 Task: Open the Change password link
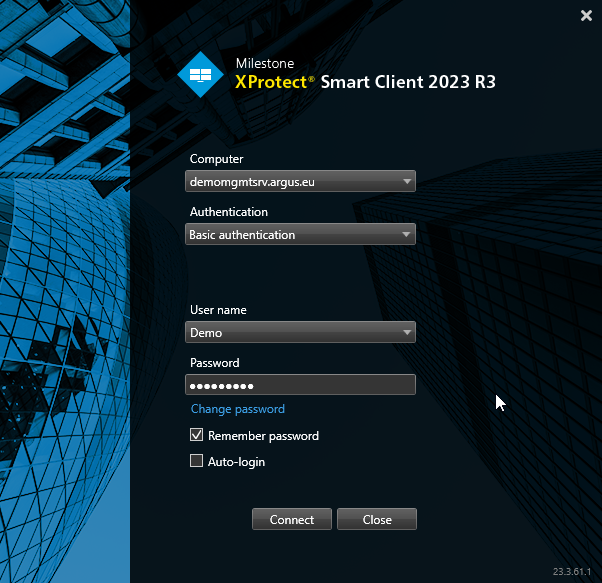tap(238, 409)
